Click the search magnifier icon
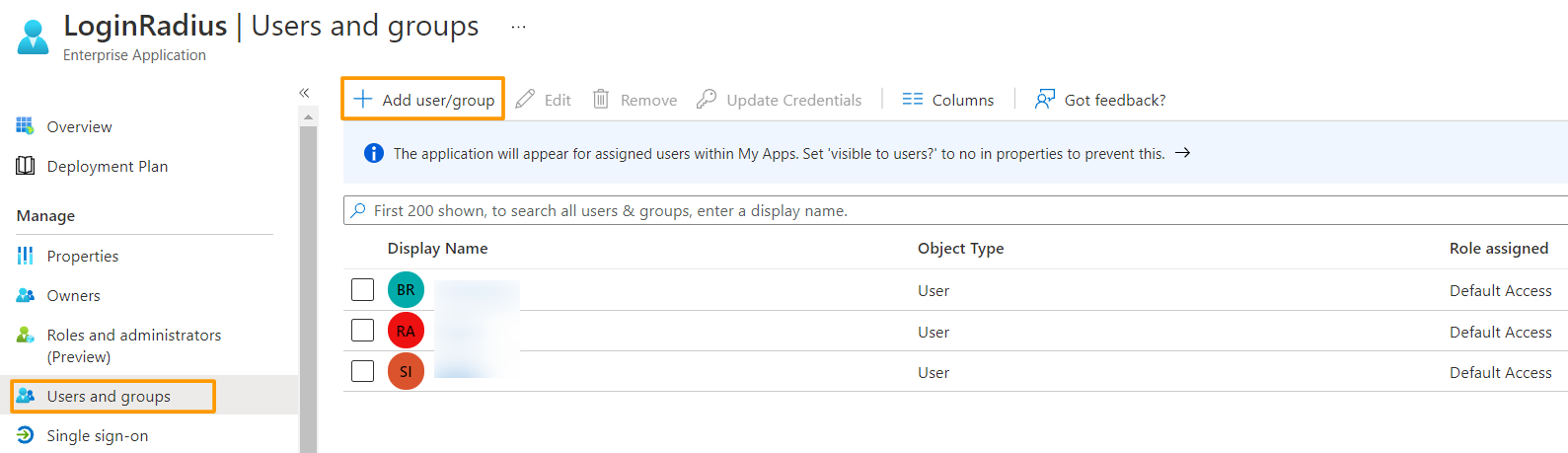The height and width of the screenshot is (453, 1568). click(x=358, y=210)
